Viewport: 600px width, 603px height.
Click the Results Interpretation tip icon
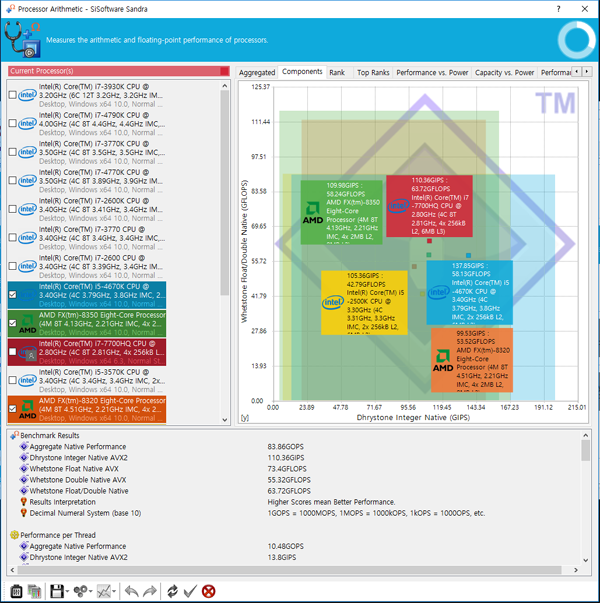[x=23, y=502]
